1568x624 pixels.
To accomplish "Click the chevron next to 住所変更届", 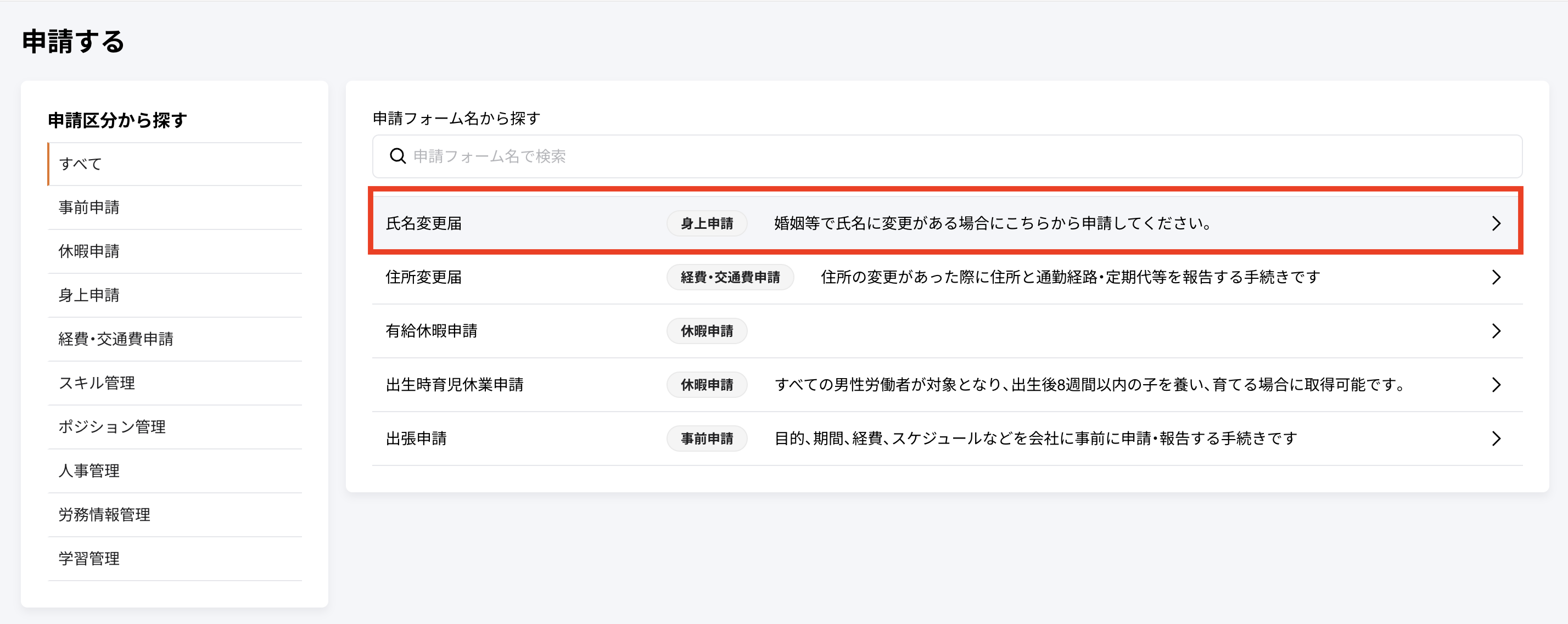I will pyautogui.click(x=1497, y=277).
